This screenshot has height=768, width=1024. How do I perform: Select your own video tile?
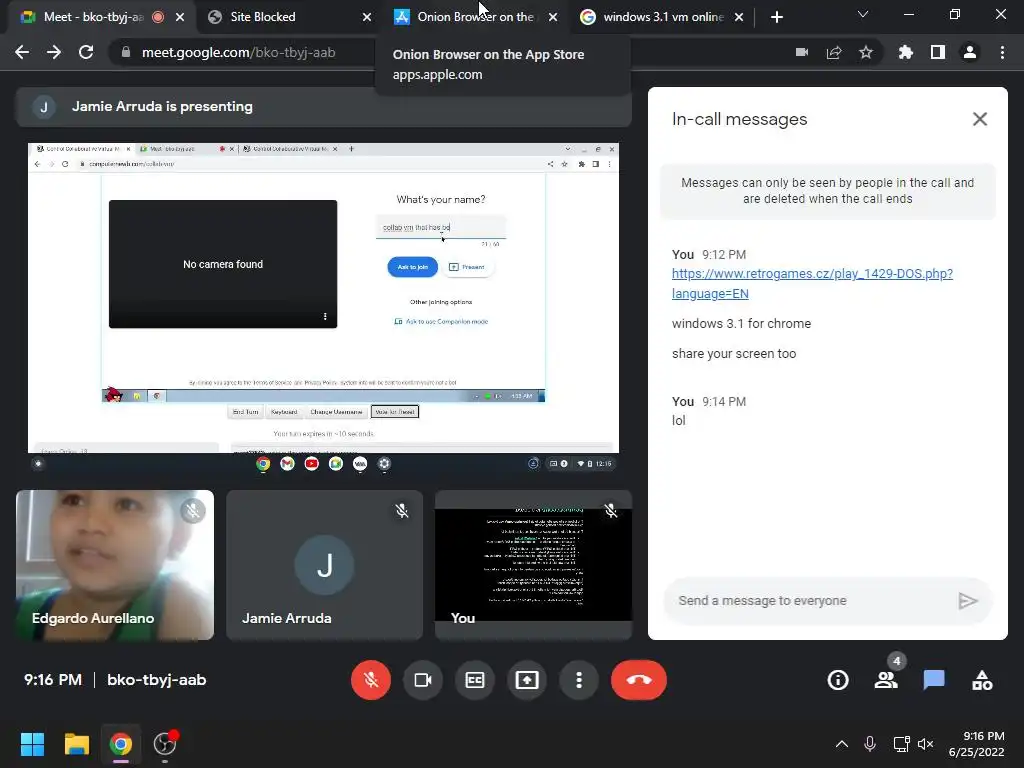[x=534, y=565]
